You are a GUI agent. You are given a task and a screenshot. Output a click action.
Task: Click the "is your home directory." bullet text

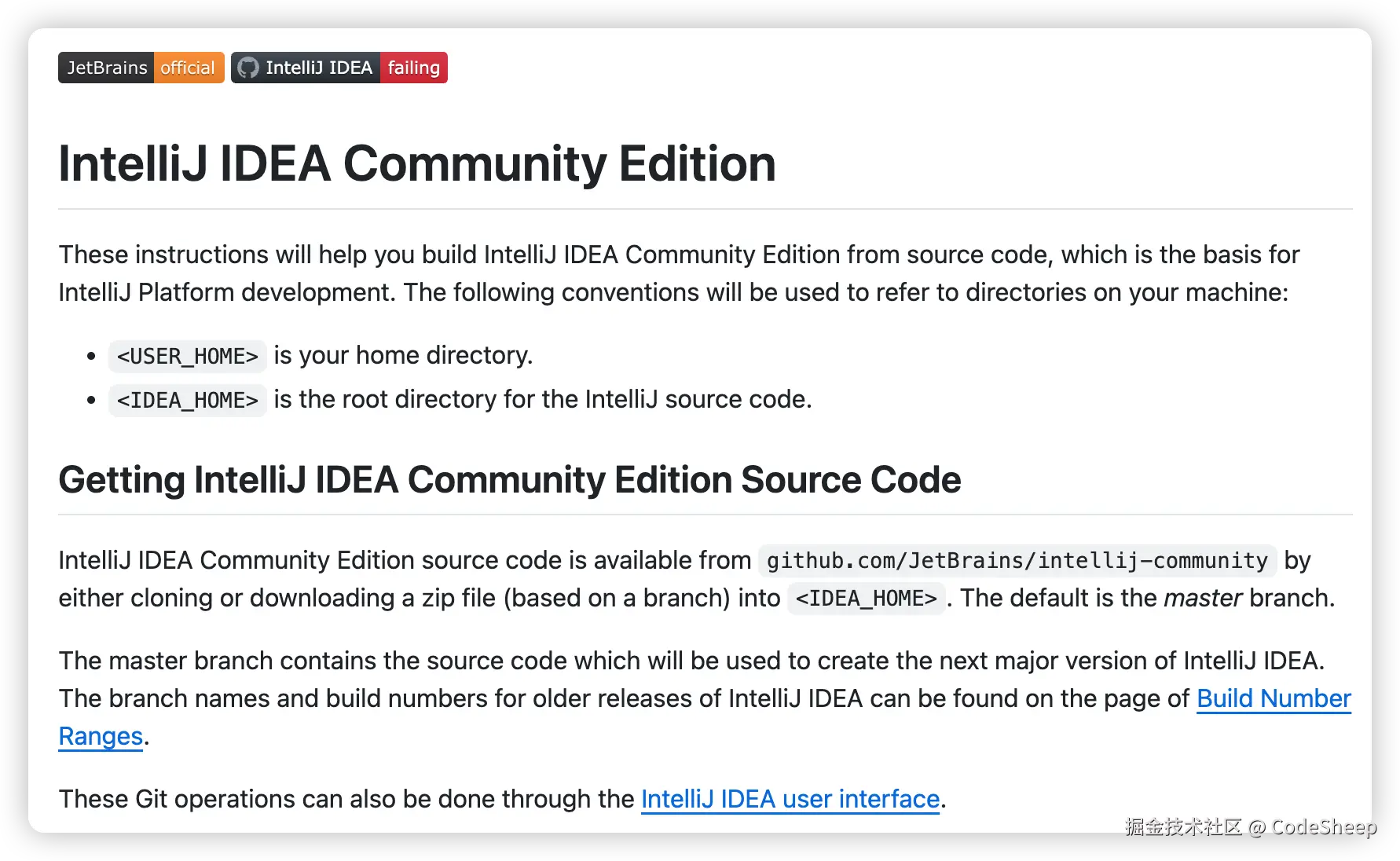[x=403, y=355]
